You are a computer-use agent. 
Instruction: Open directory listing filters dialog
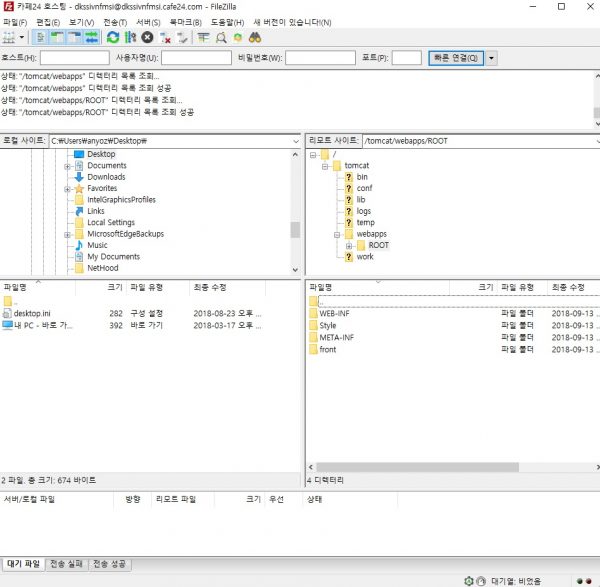(x=203, y=38)
